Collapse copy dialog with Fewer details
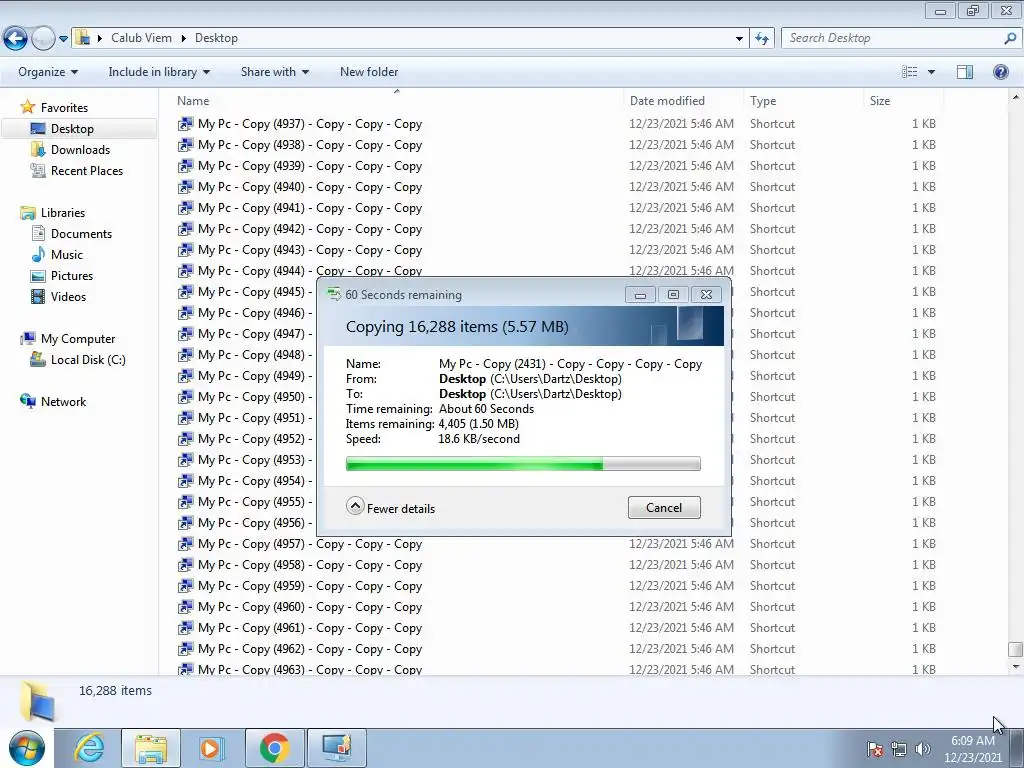Image resolution: width=1024 pixels, height=768 pixels. (x=391, y=507)
